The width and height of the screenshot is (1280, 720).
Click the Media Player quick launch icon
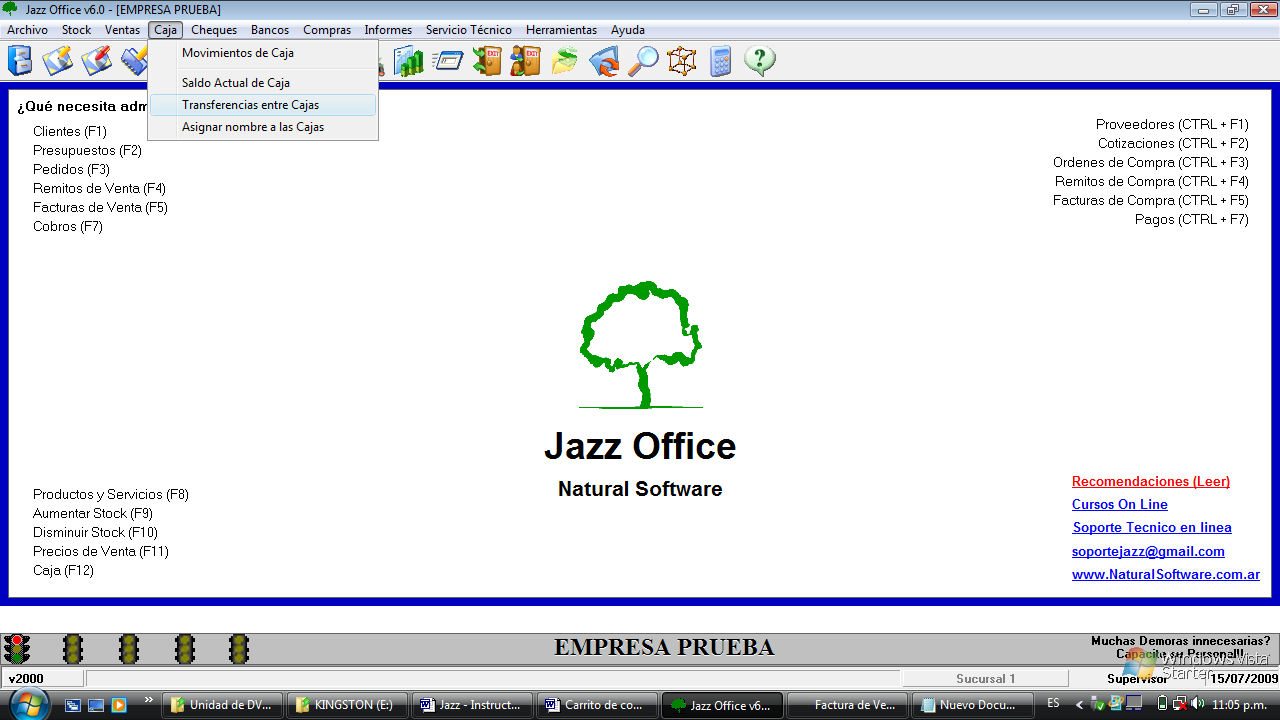[x=119, y=705]
